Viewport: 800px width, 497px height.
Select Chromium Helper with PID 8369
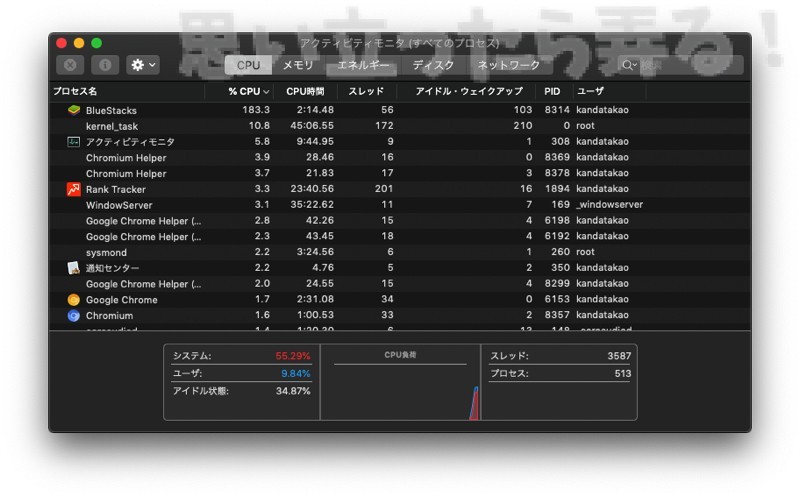[399, 157]
